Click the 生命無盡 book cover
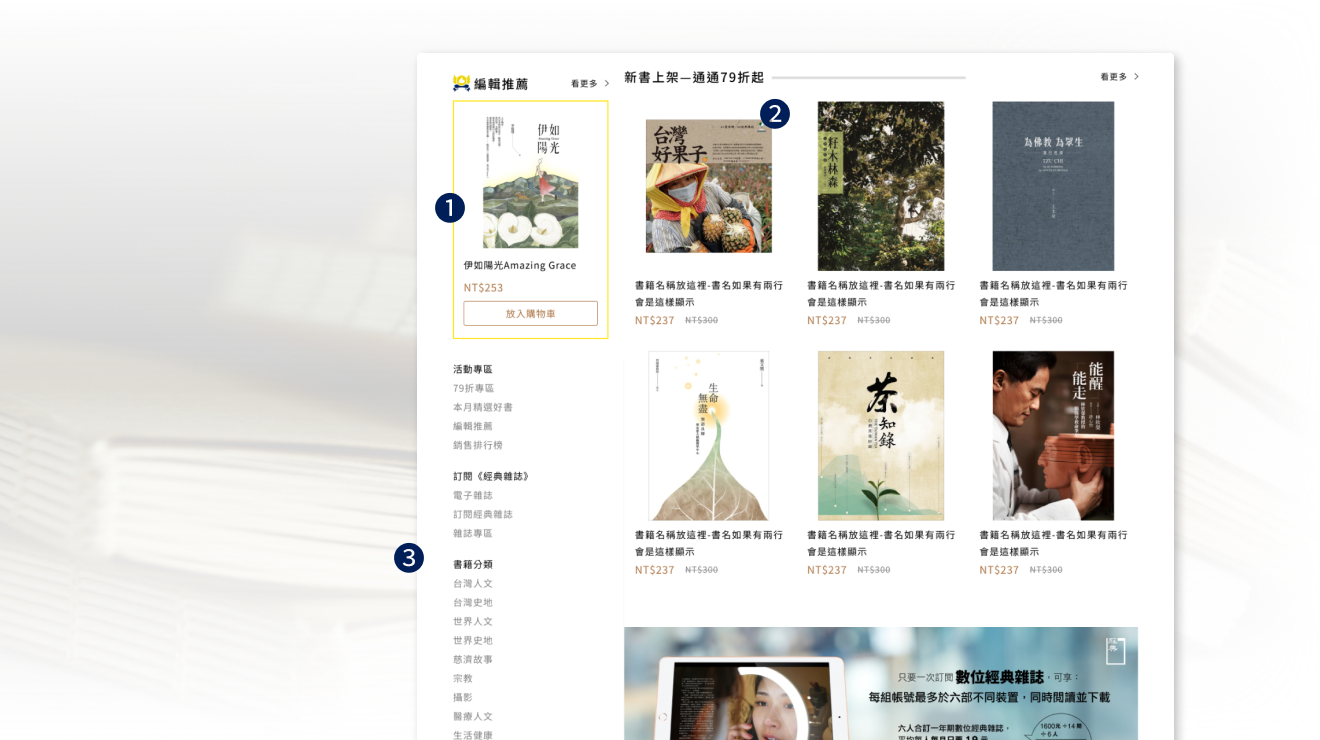1320x740 pixels. [708, 435]
